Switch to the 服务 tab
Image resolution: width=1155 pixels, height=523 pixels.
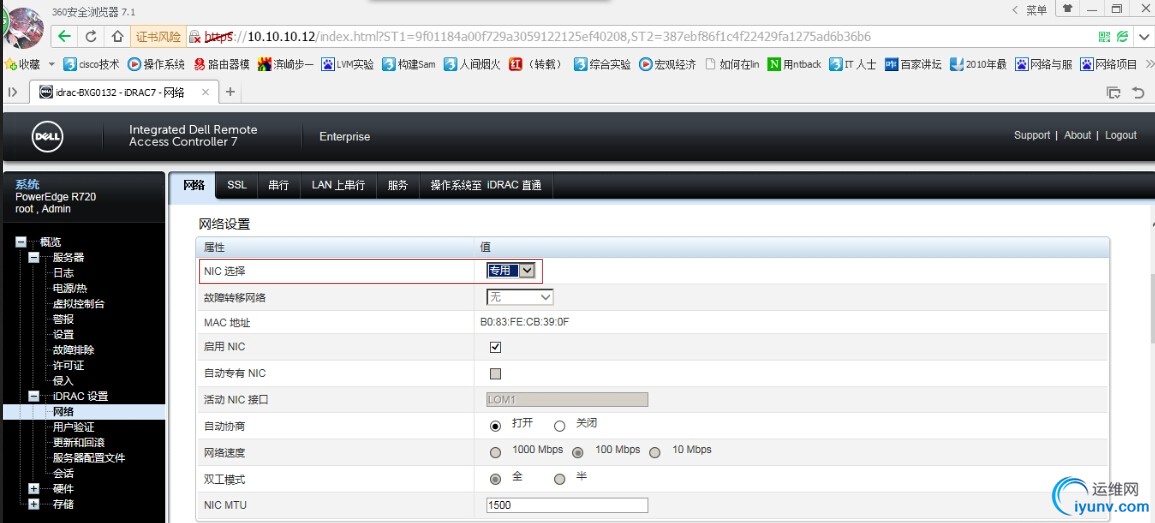[x=398, y=185]
